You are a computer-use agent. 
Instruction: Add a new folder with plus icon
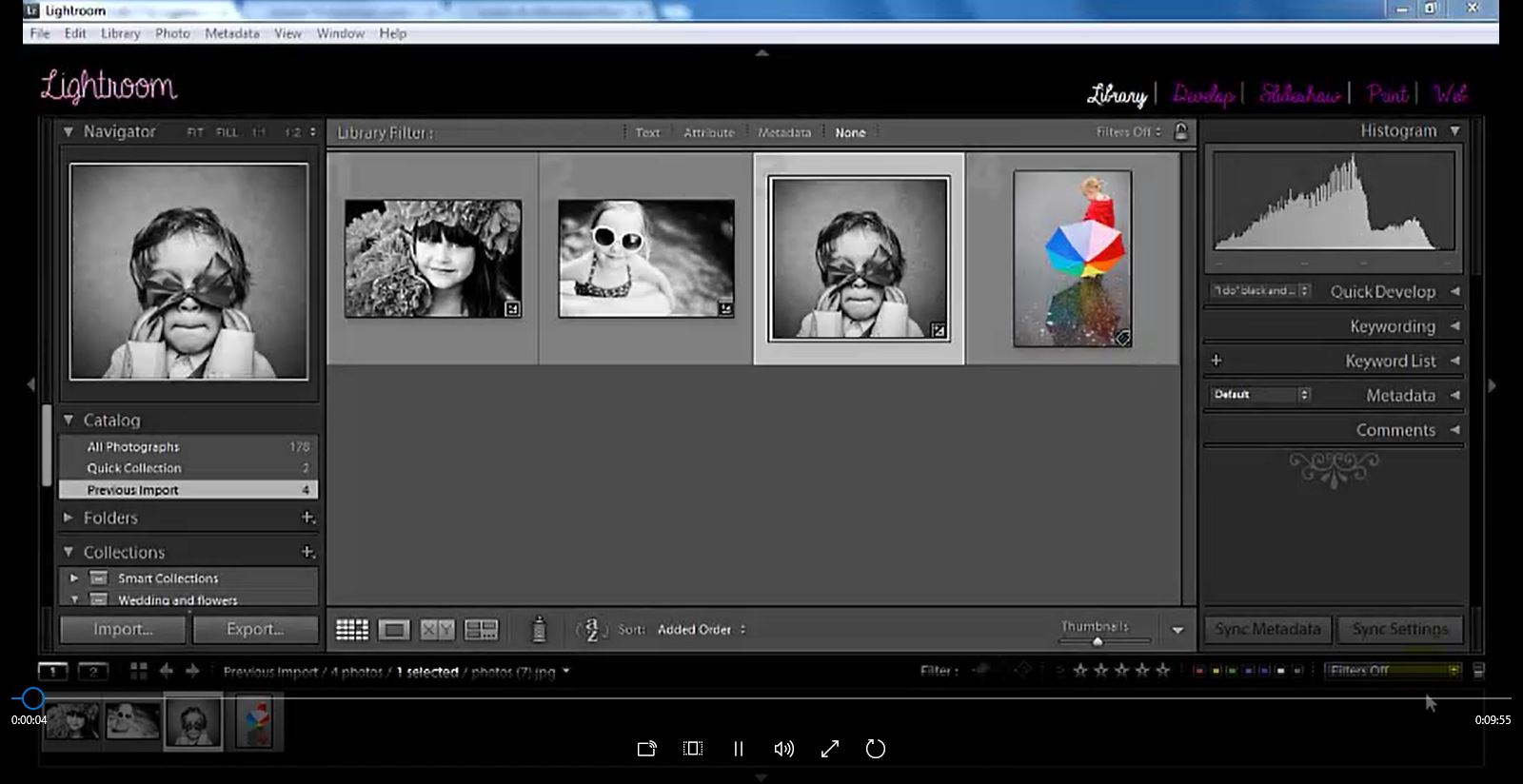coord(307,518)
